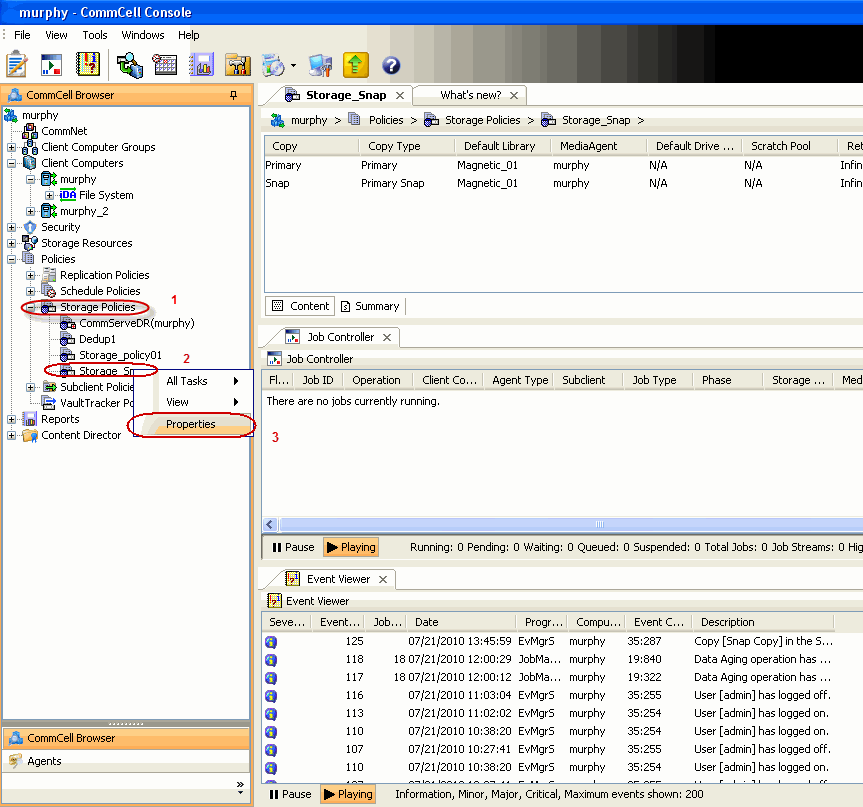Click the install software disc toolbar icon
The image size is (863, 807).
pos(273,66)
